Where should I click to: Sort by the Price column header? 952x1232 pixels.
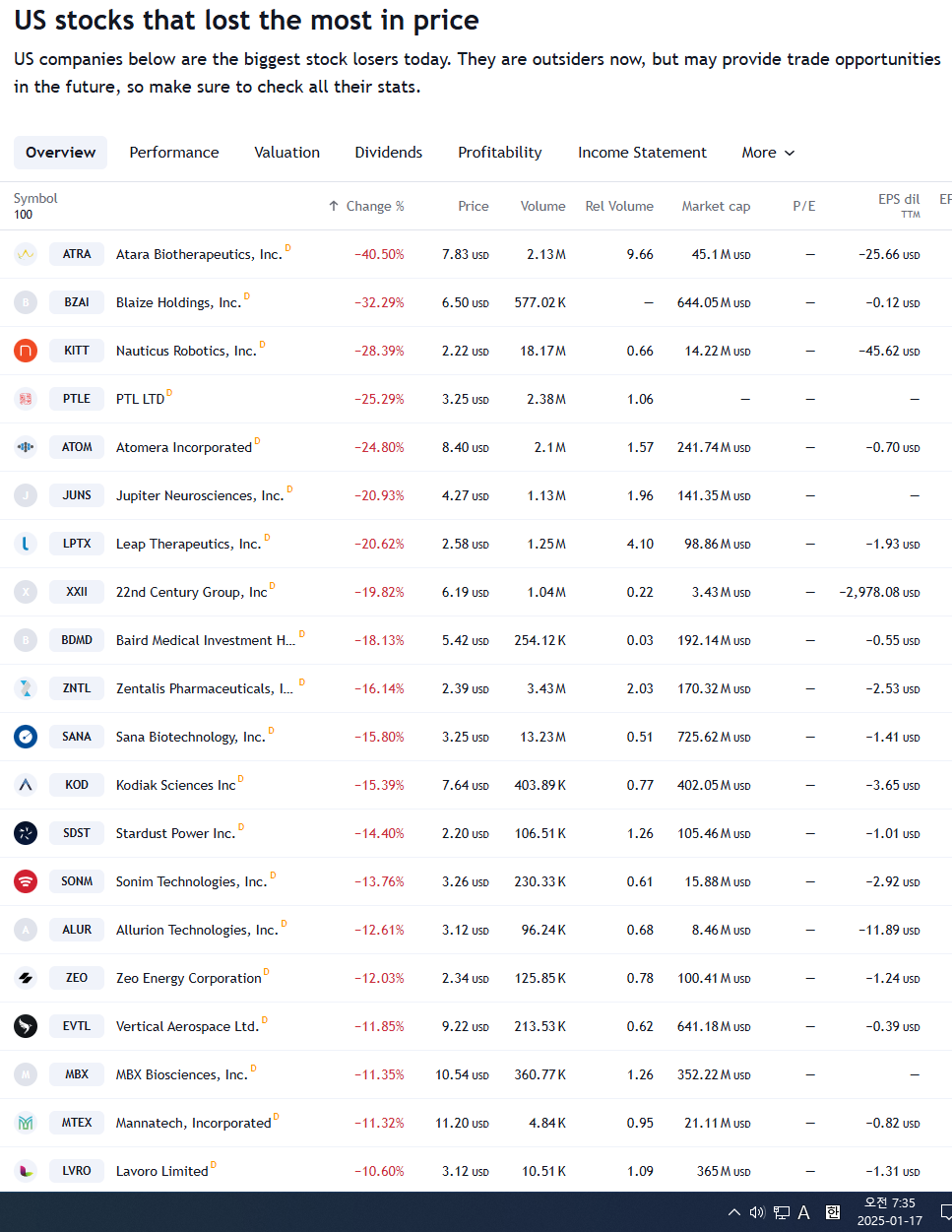474,206
